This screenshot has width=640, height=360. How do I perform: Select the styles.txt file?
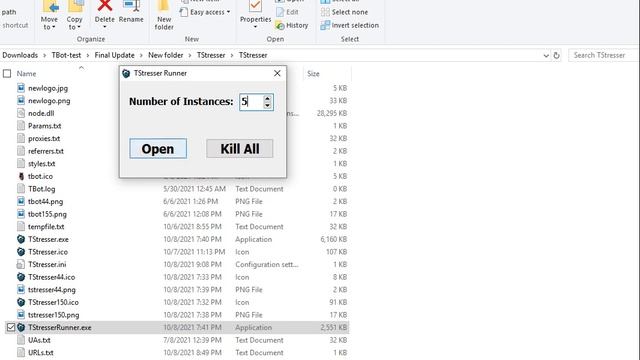point(42,164)
